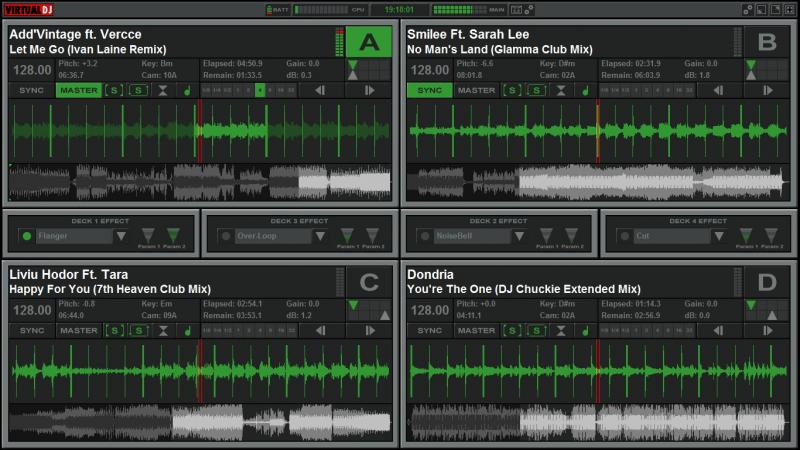Toggle second [S] button on deck A
800x450 pixels.
pyautogui.click(x=138, y=90)
